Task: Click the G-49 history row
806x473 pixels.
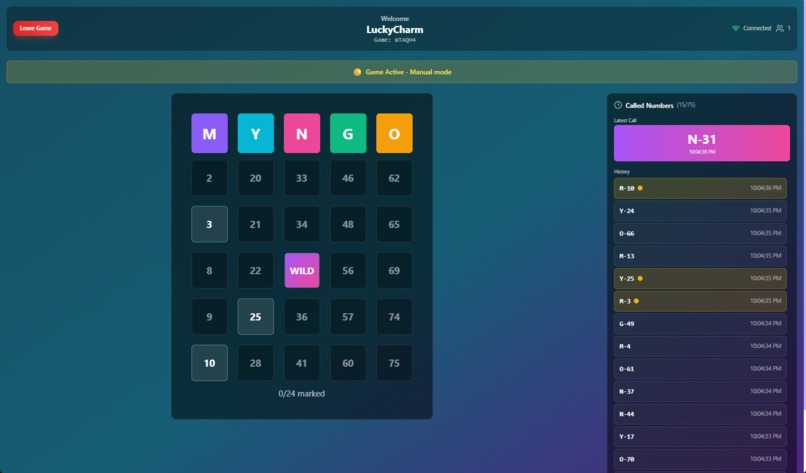Action: 700,324
